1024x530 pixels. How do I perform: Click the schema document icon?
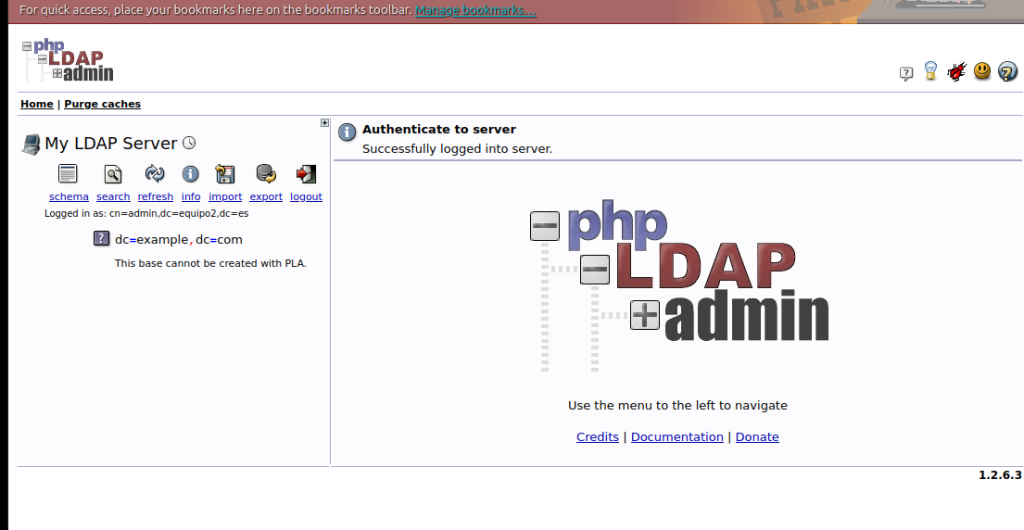pyautogui.click(x=68, y=174)
